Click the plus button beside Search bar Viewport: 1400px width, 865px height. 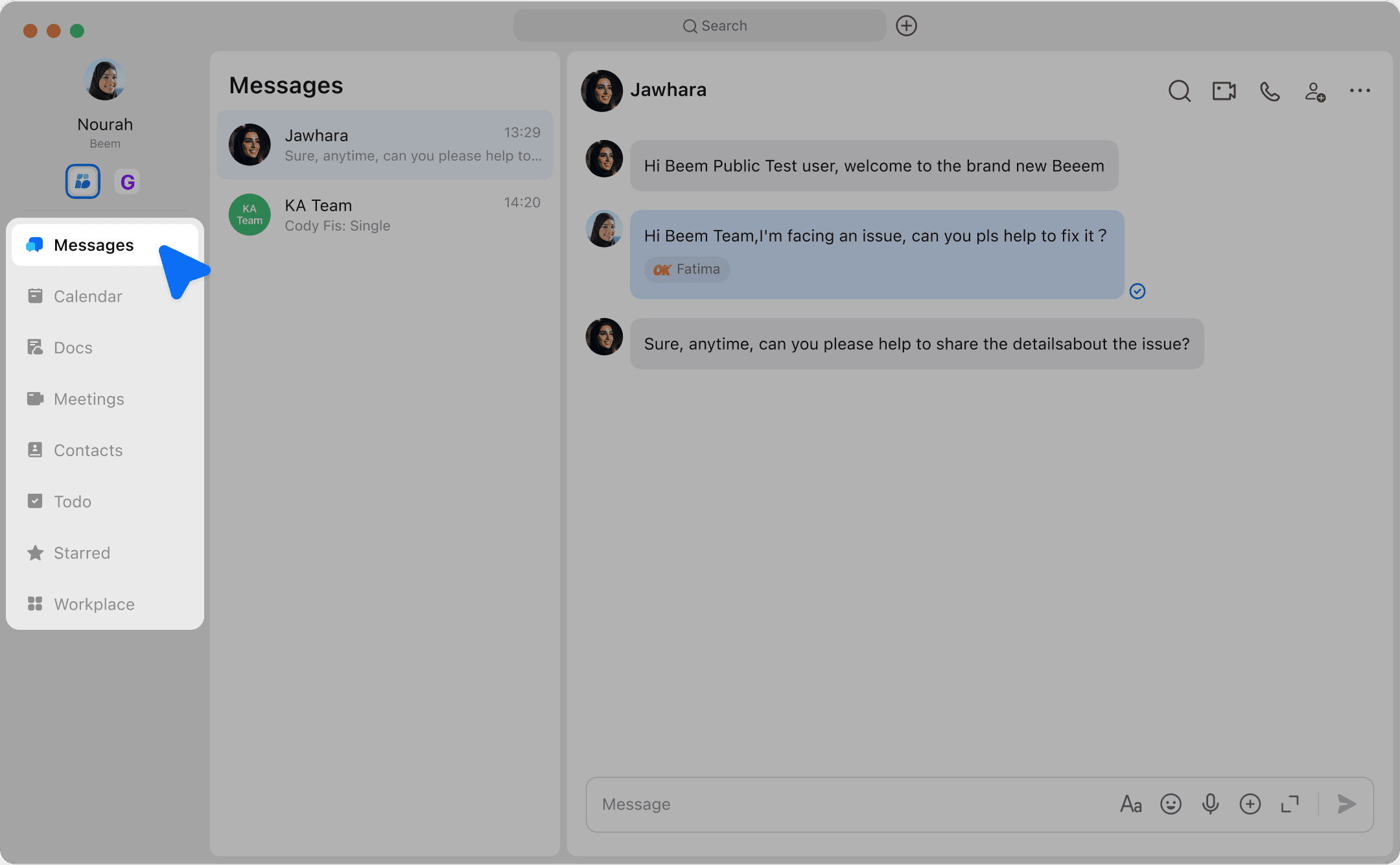906,26
